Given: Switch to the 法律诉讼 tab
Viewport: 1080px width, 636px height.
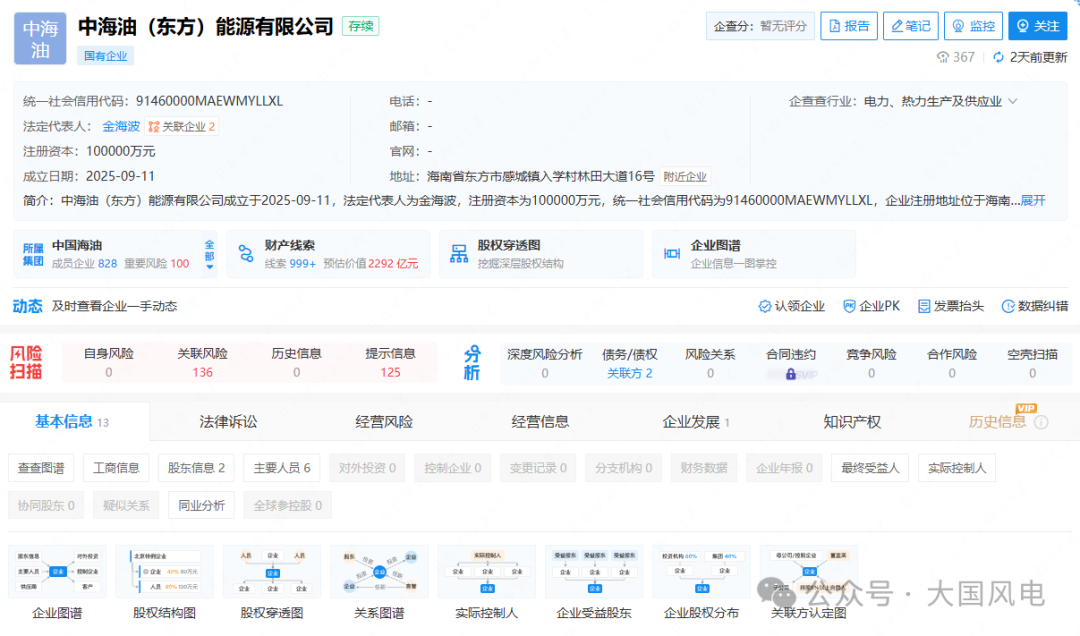Looking at the screenshot, I should click(x=228, y=422).
